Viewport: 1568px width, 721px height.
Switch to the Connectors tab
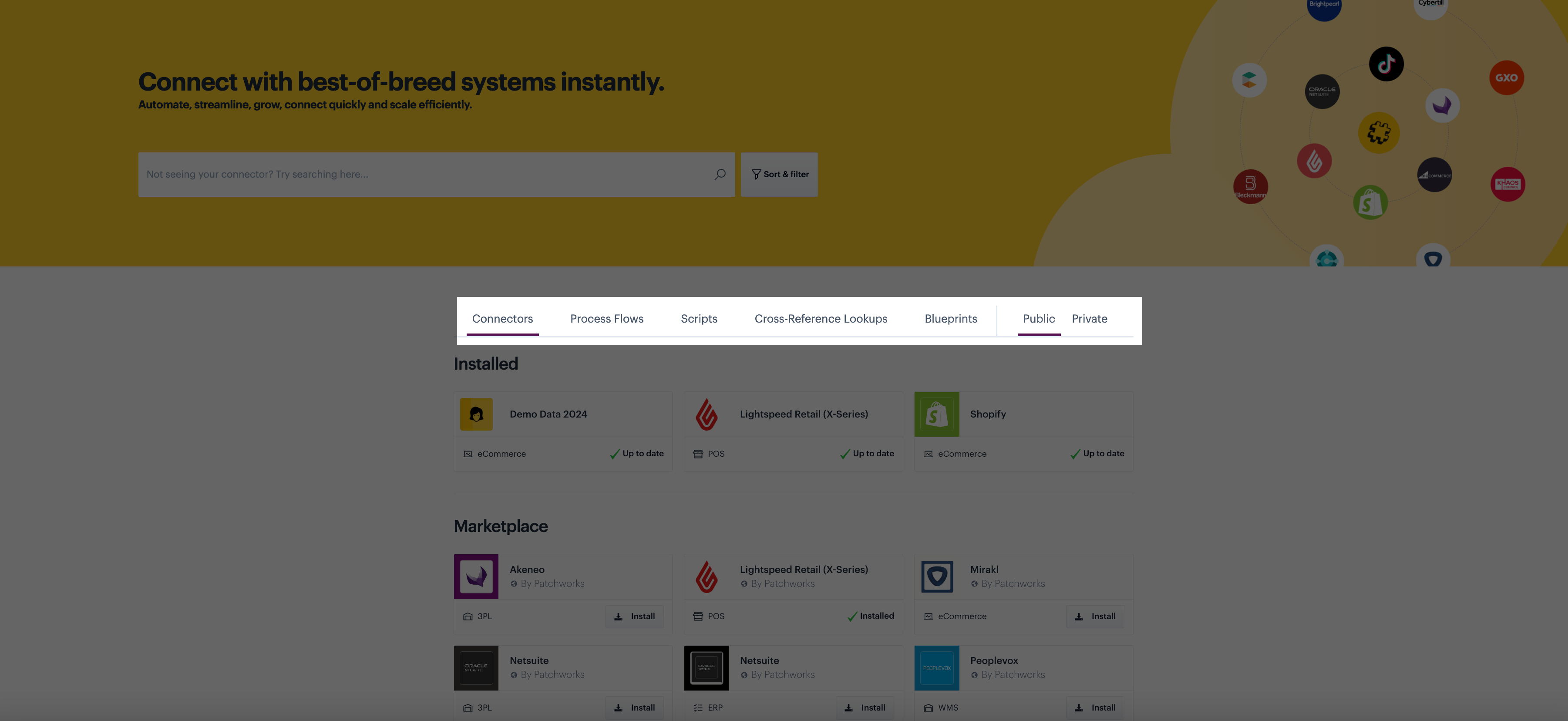coord(502,318)
